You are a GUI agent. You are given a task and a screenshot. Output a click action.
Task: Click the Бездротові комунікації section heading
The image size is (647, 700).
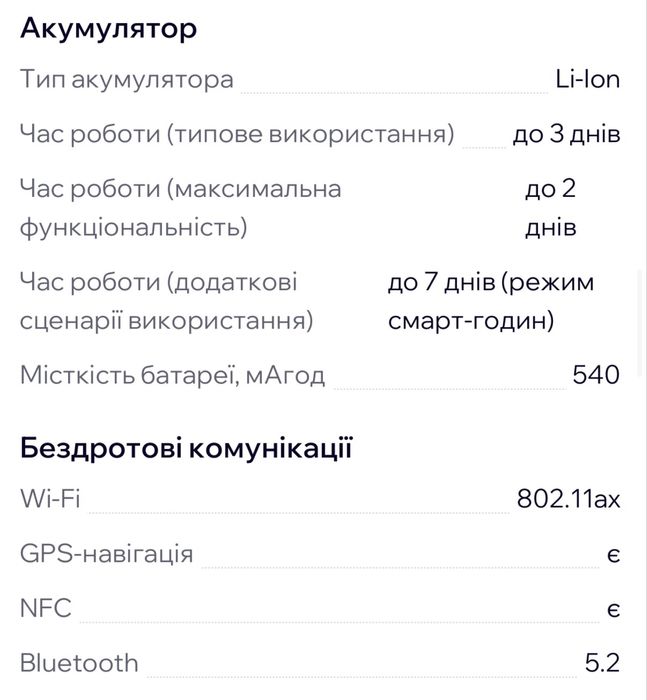click(186, 448)
